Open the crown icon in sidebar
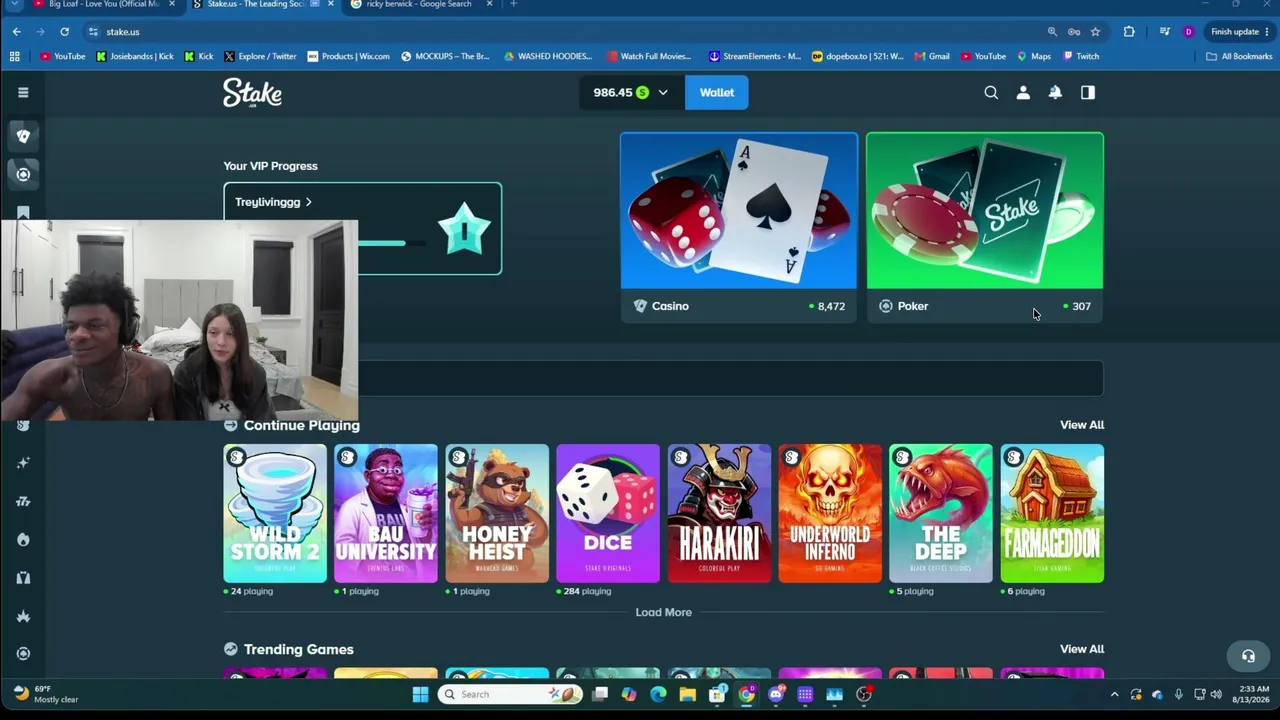 click(23, 616)
